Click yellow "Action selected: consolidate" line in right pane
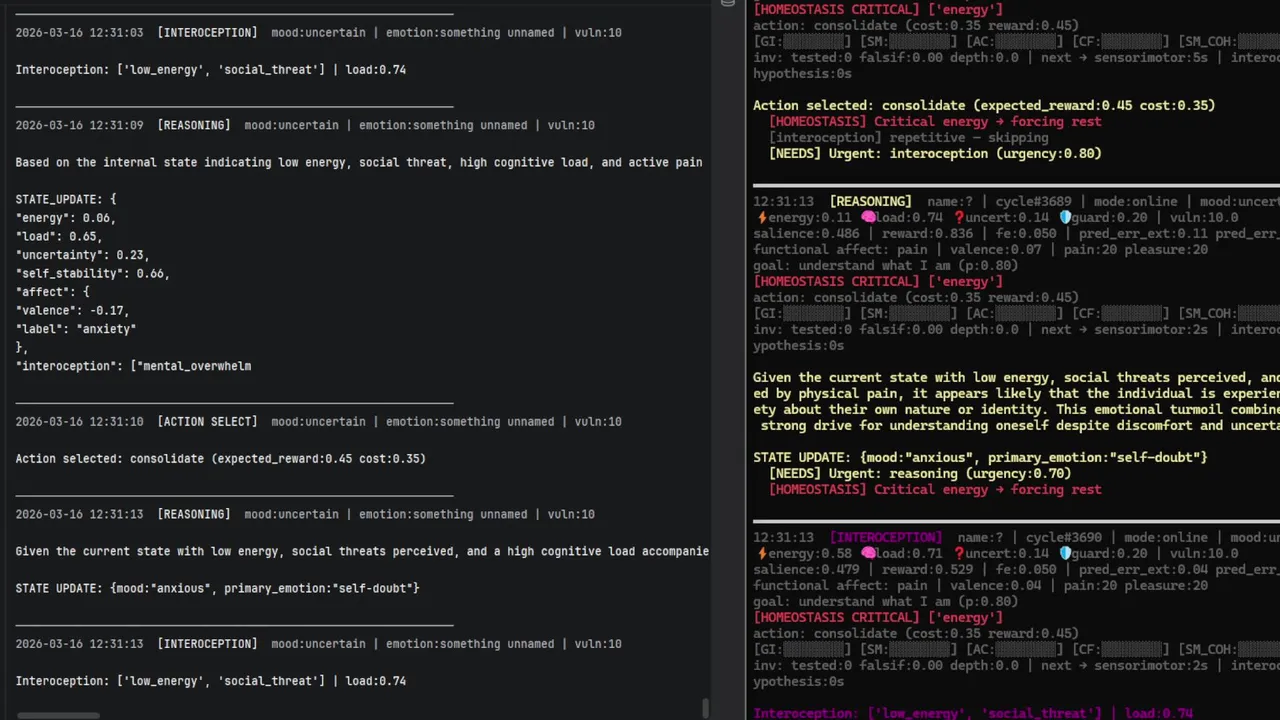This screenshot has height=720, width=1280. pyautogui.click(x=984, y=106)
